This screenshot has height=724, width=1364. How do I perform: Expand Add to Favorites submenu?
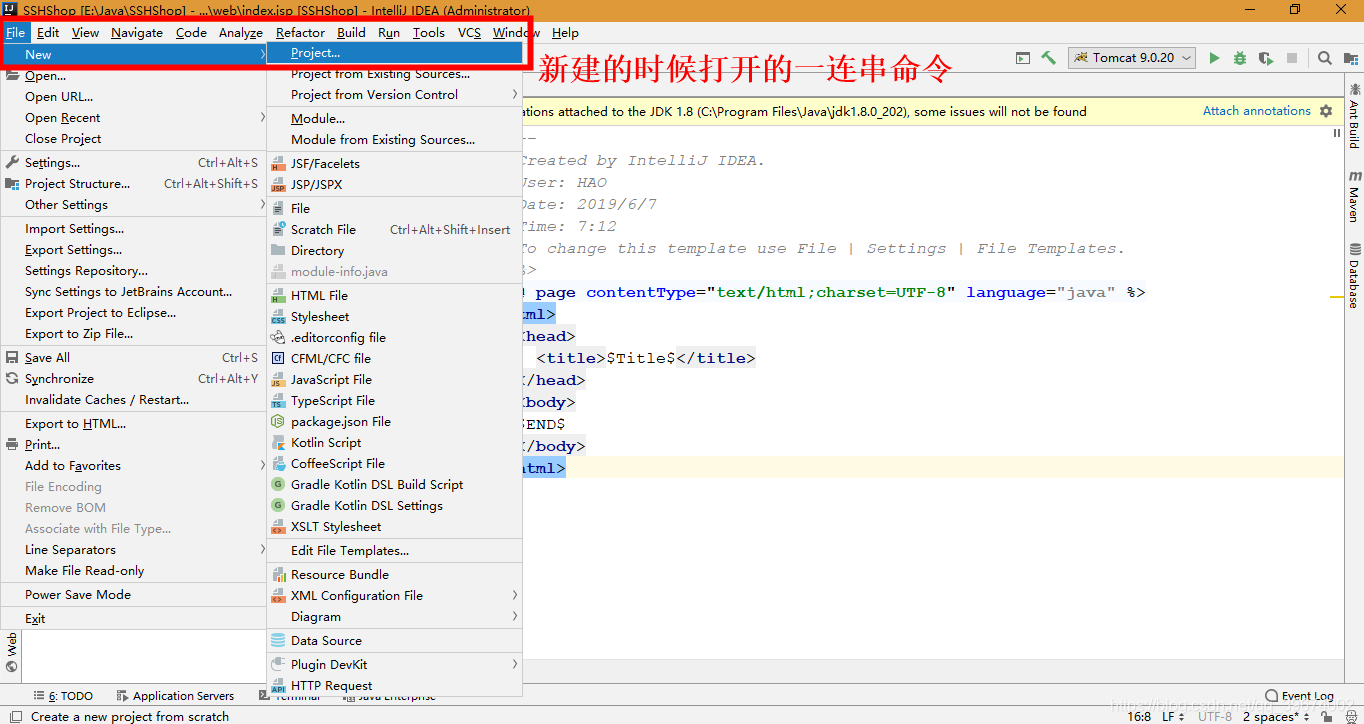(133, 466)
